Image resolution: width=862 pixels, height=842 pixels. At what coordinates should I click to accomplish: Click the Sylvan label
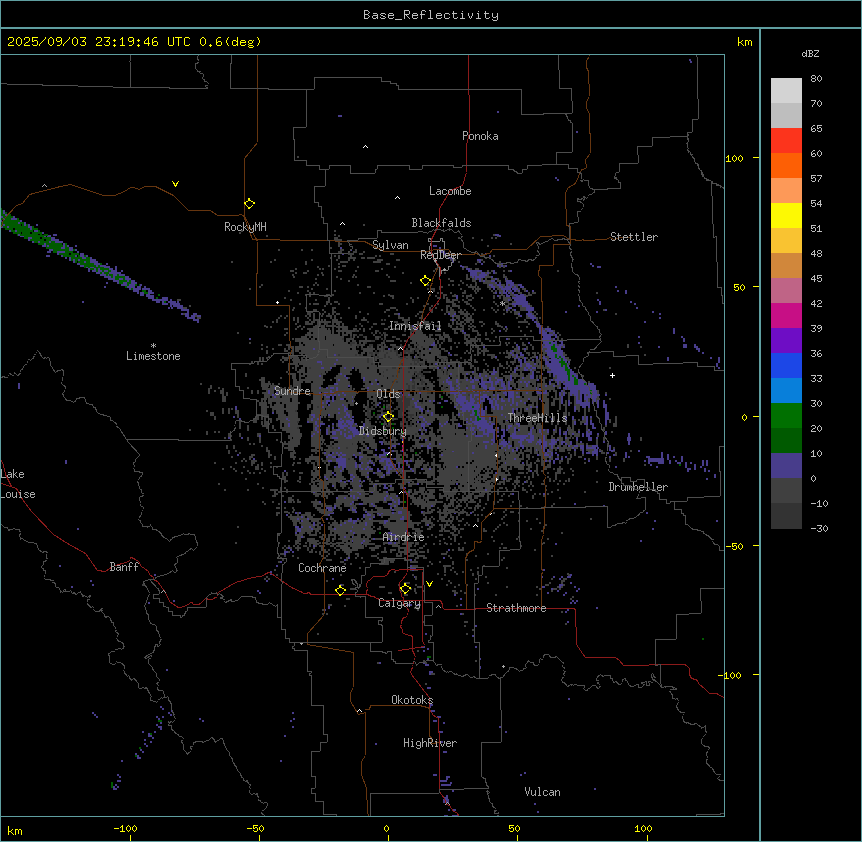(x=390, y=245)
